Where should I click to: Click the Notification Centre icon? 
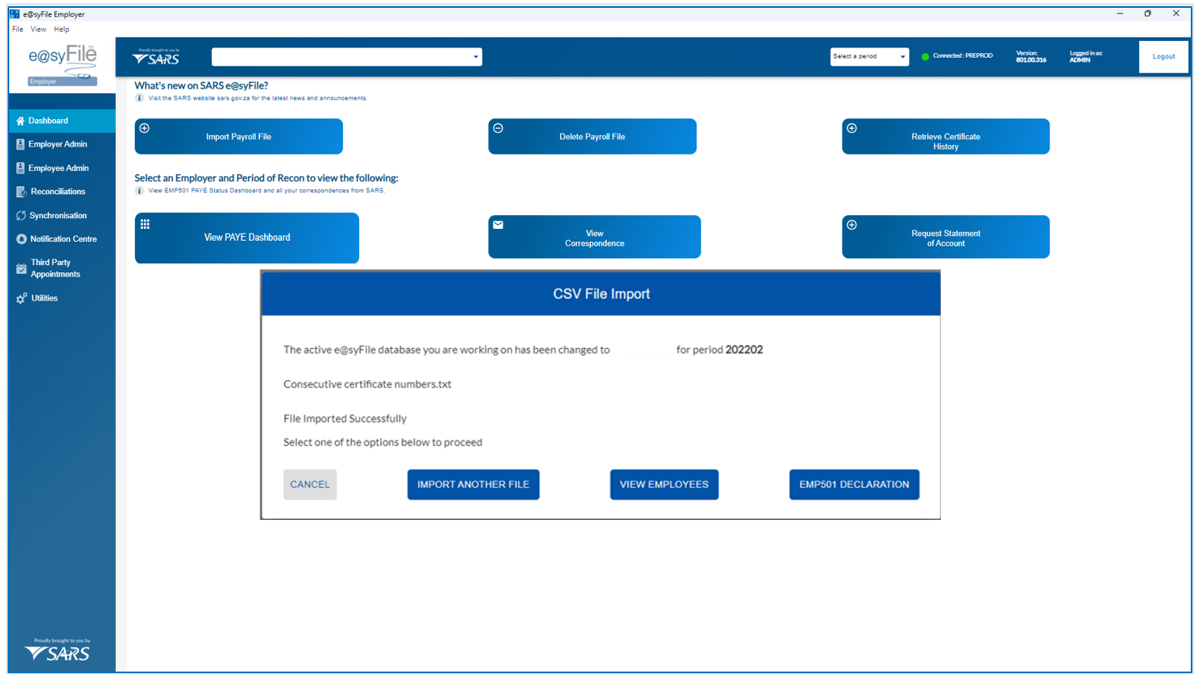coord(21,239)
